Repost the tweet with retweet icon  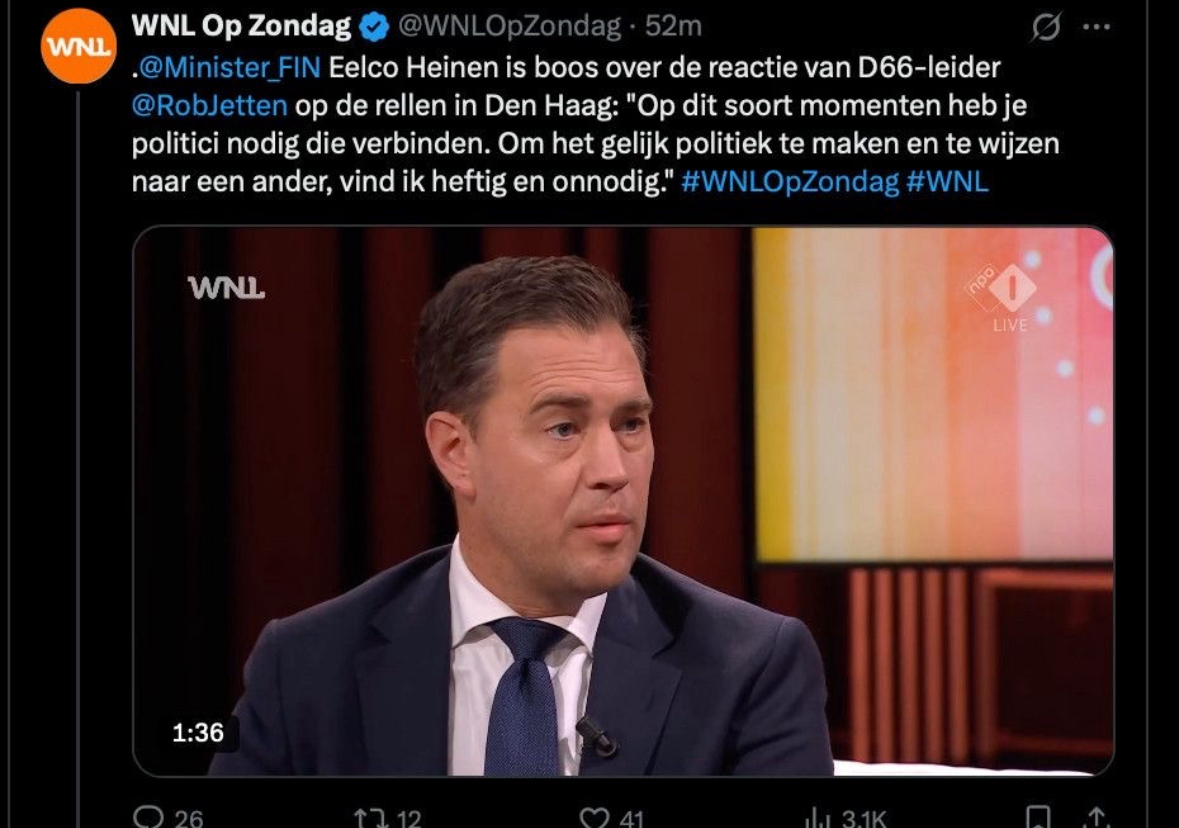coord(369,817)
